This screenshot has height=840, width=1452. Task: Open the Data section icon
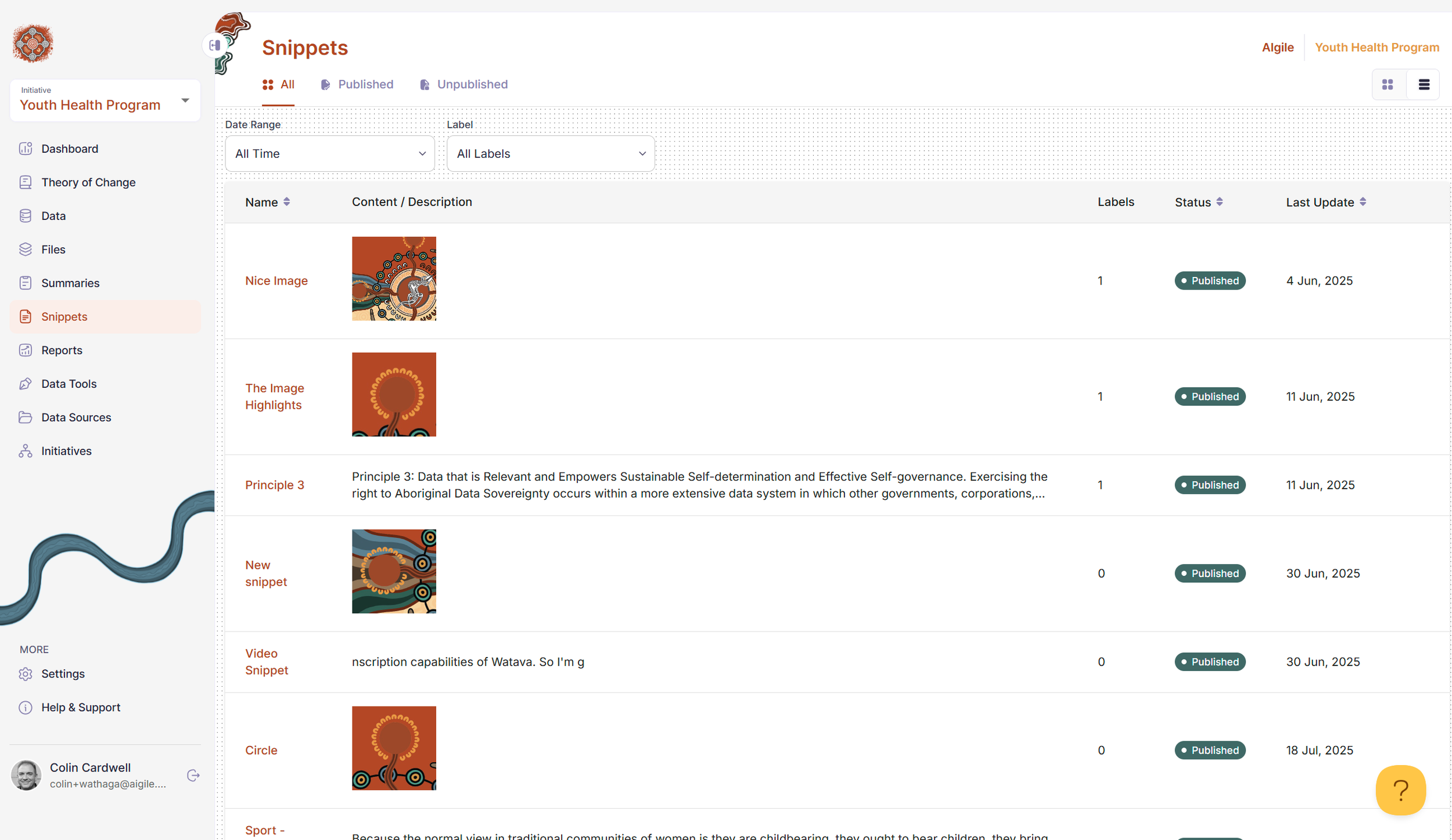click(25, 215)
